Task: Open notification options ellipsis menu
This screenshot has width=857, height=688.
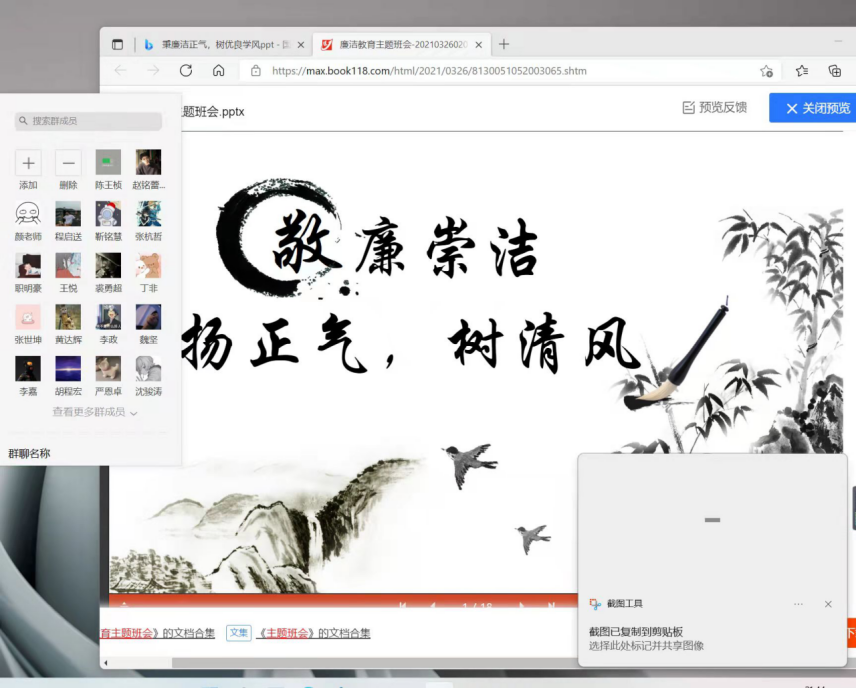Action: (x=798, y=604)
